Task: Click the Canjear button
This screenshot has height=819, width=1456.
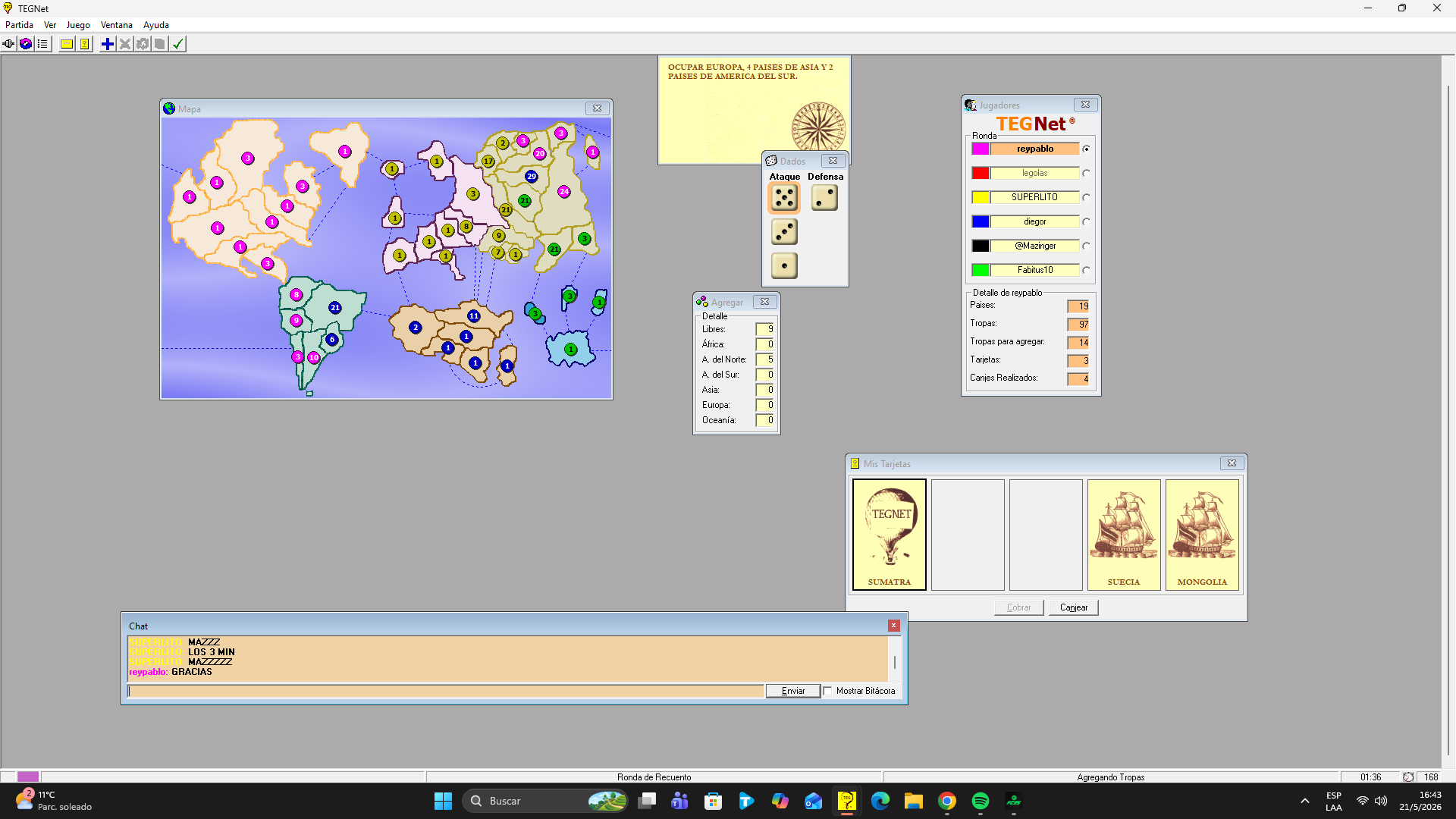Action: click(x=1073, y=607)
